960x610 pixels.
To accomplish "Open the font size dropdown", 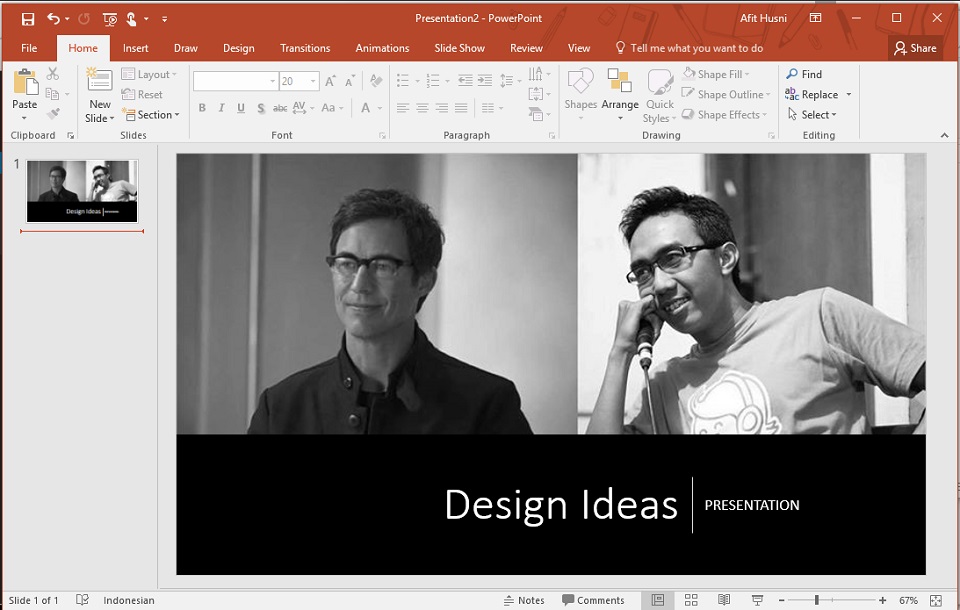I will [313, 82].
